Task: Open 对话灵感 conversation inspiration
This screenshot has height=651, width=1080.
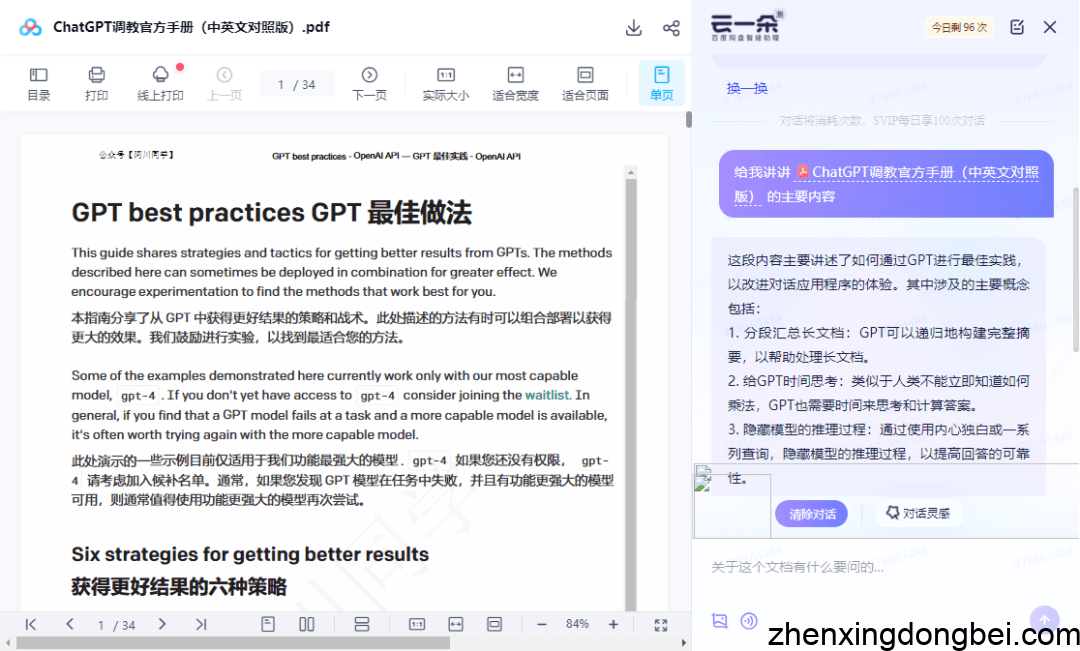Action: (x=917, y=512)
